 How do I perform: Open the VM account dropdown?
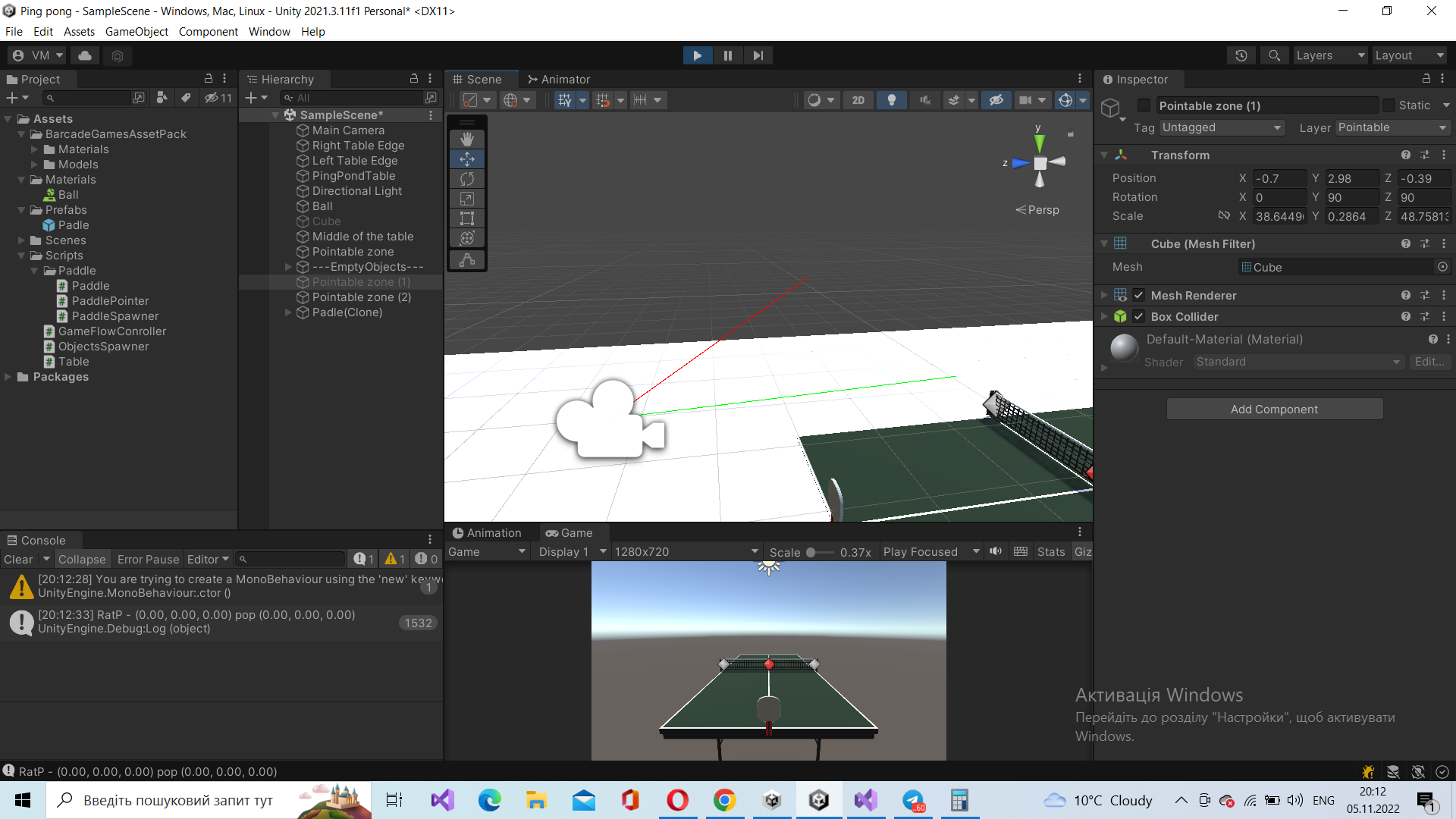(x=37, y=55)
